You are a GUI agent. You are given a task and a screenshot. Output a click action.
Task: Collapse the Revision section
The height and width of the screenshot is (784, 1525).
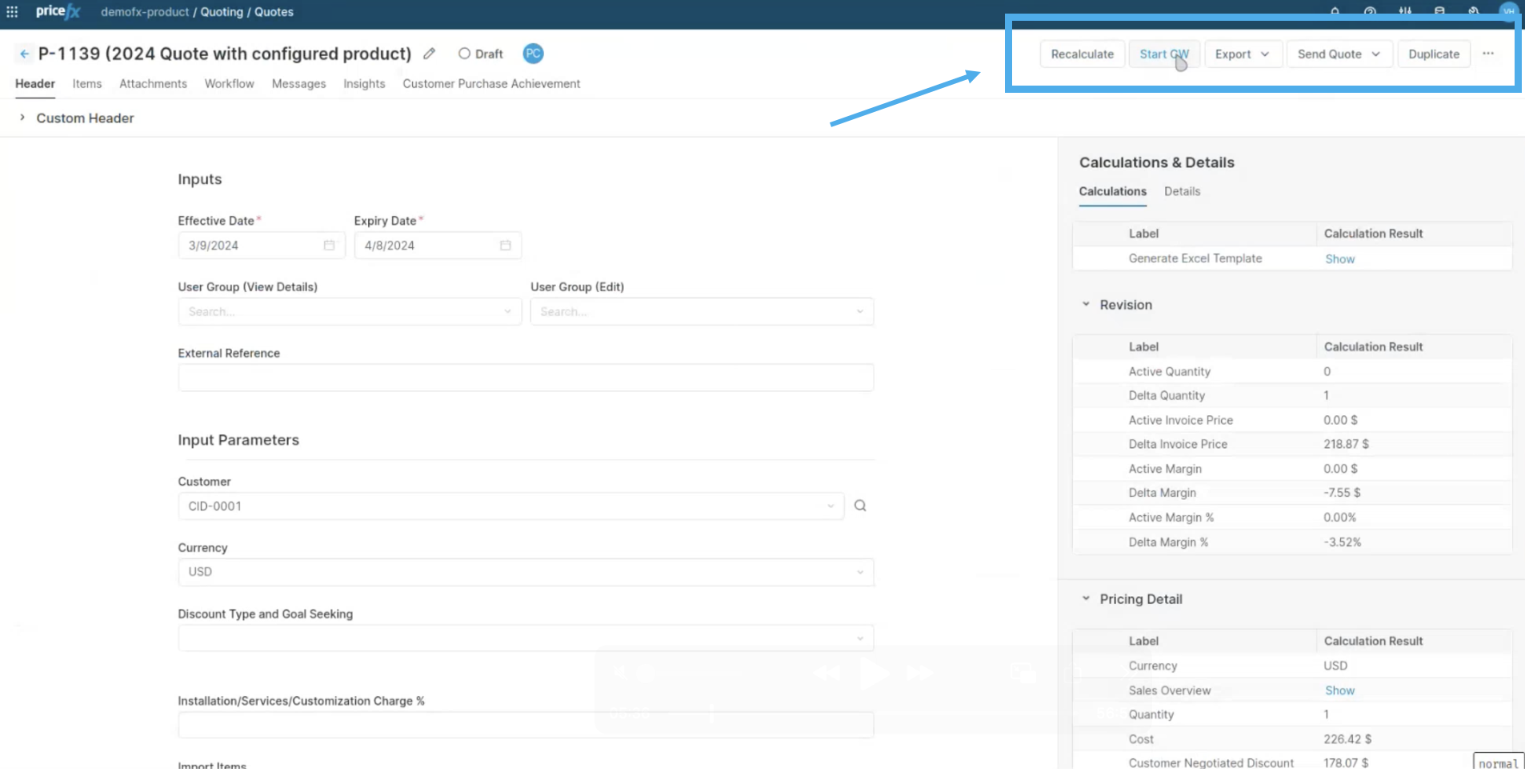point(1086,305)
